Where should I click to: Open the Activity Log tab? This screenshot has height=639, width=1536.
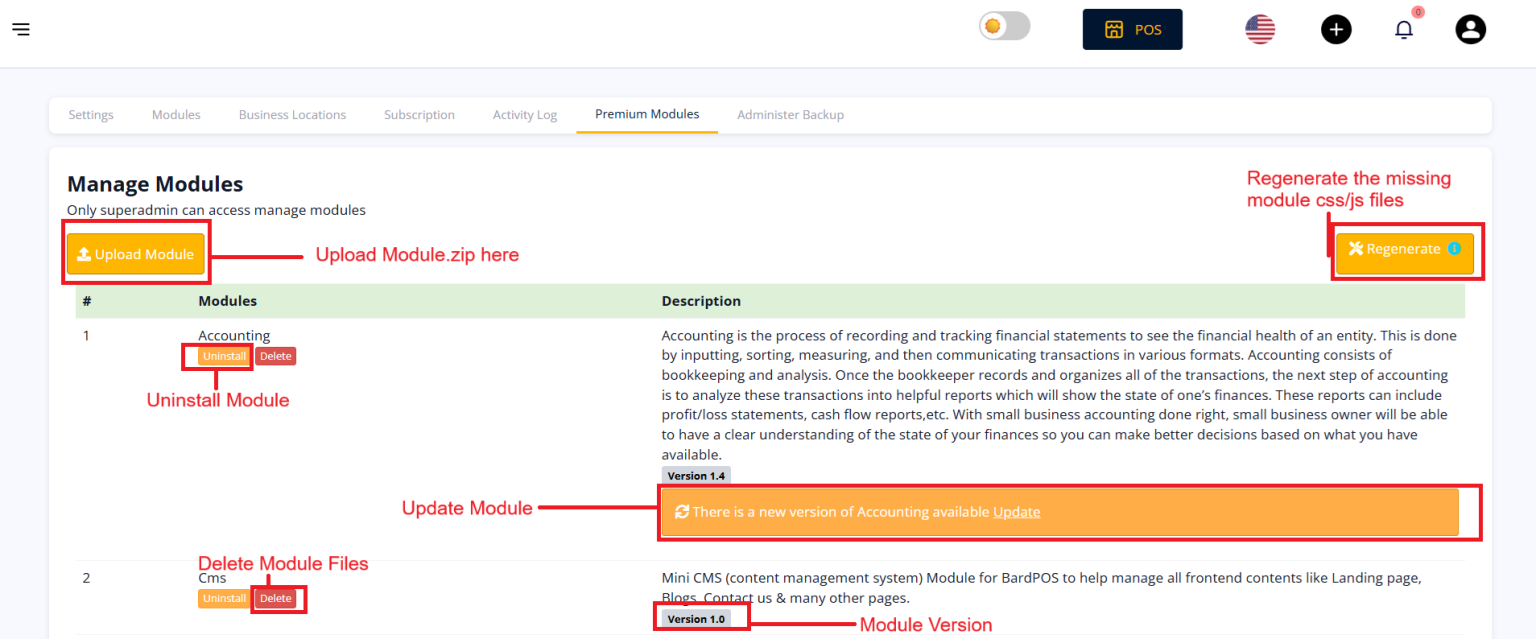coord(524,114)
